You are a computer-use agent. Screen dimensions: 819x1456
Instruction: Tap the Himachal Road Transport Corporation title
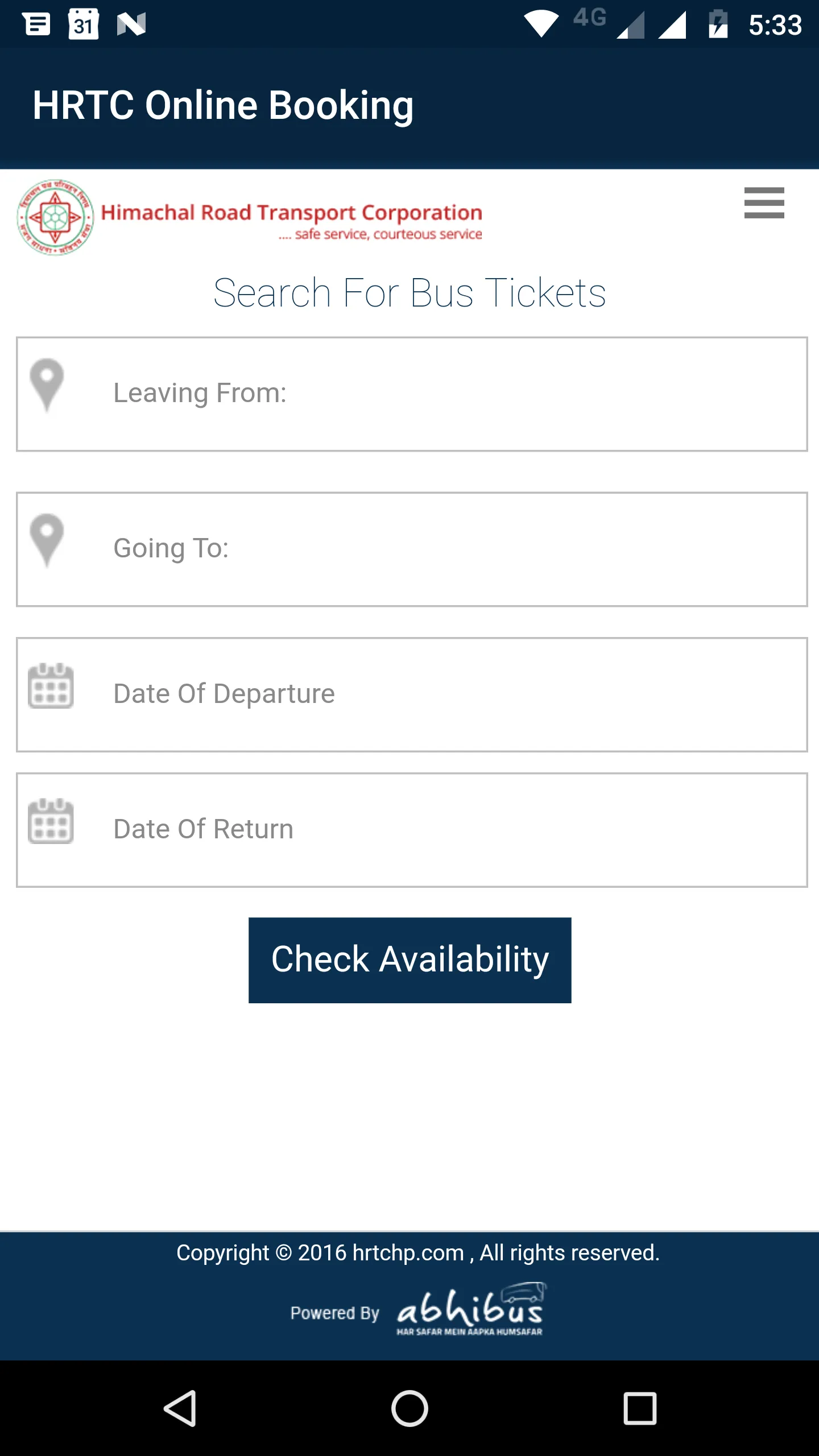291,213
